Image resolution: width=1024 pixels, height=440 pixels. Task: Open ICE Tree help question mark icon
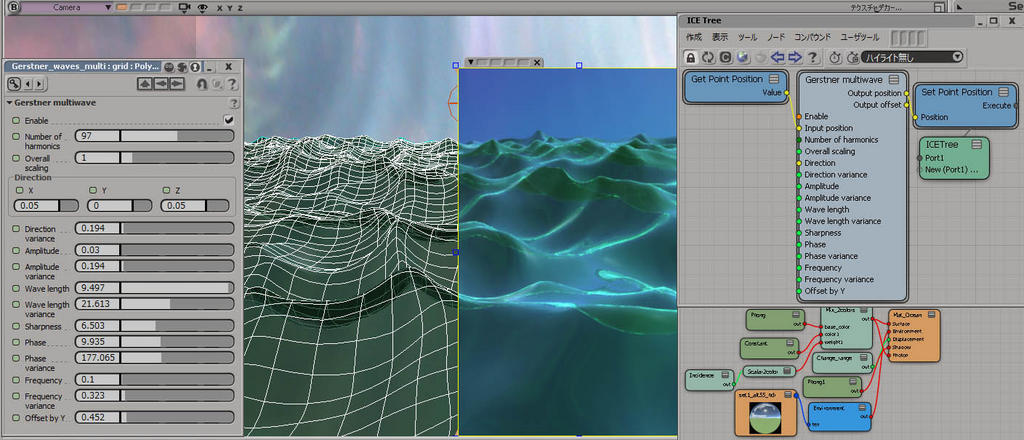pos(813,57)
